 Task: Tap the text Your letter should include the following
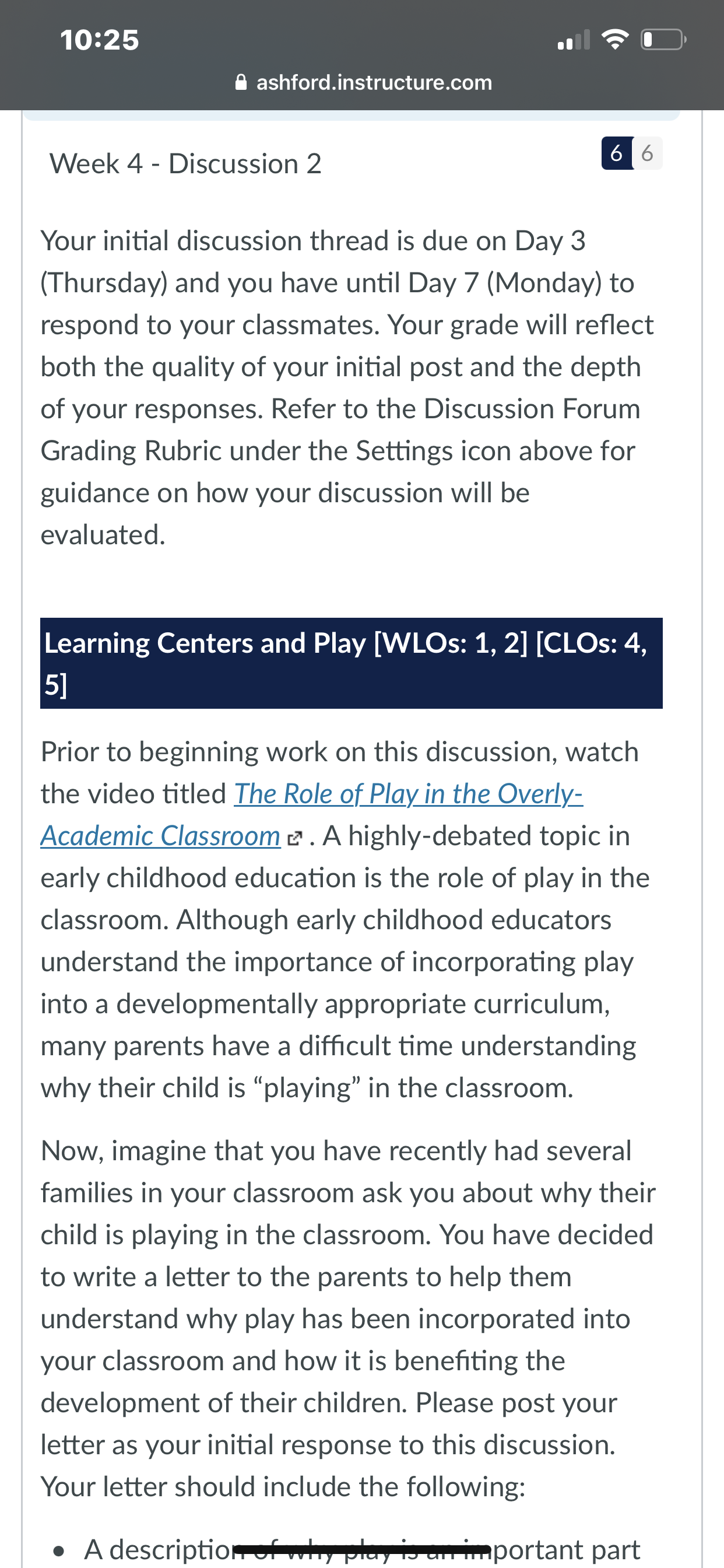coord(283,1486)
